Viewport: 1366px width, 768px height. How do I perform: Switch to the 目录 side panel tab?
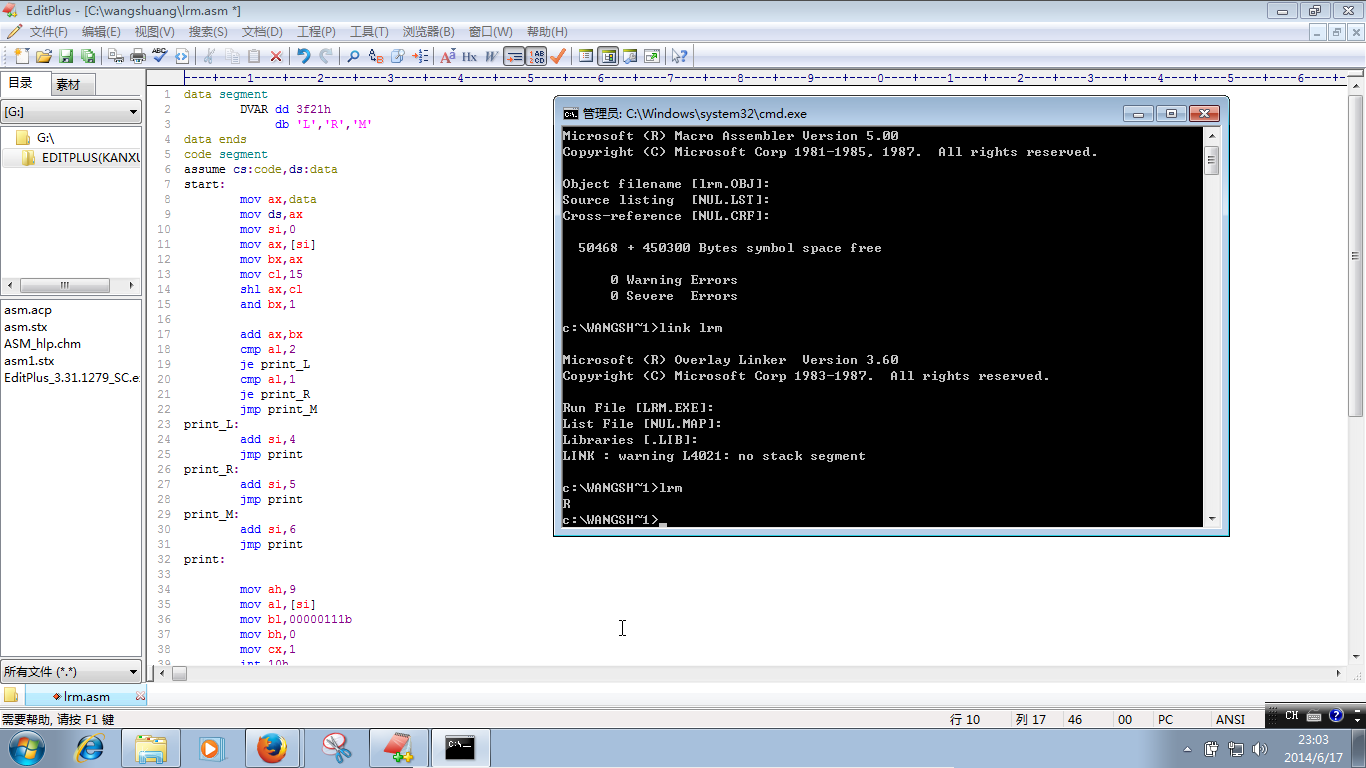[x=21, y=83]
